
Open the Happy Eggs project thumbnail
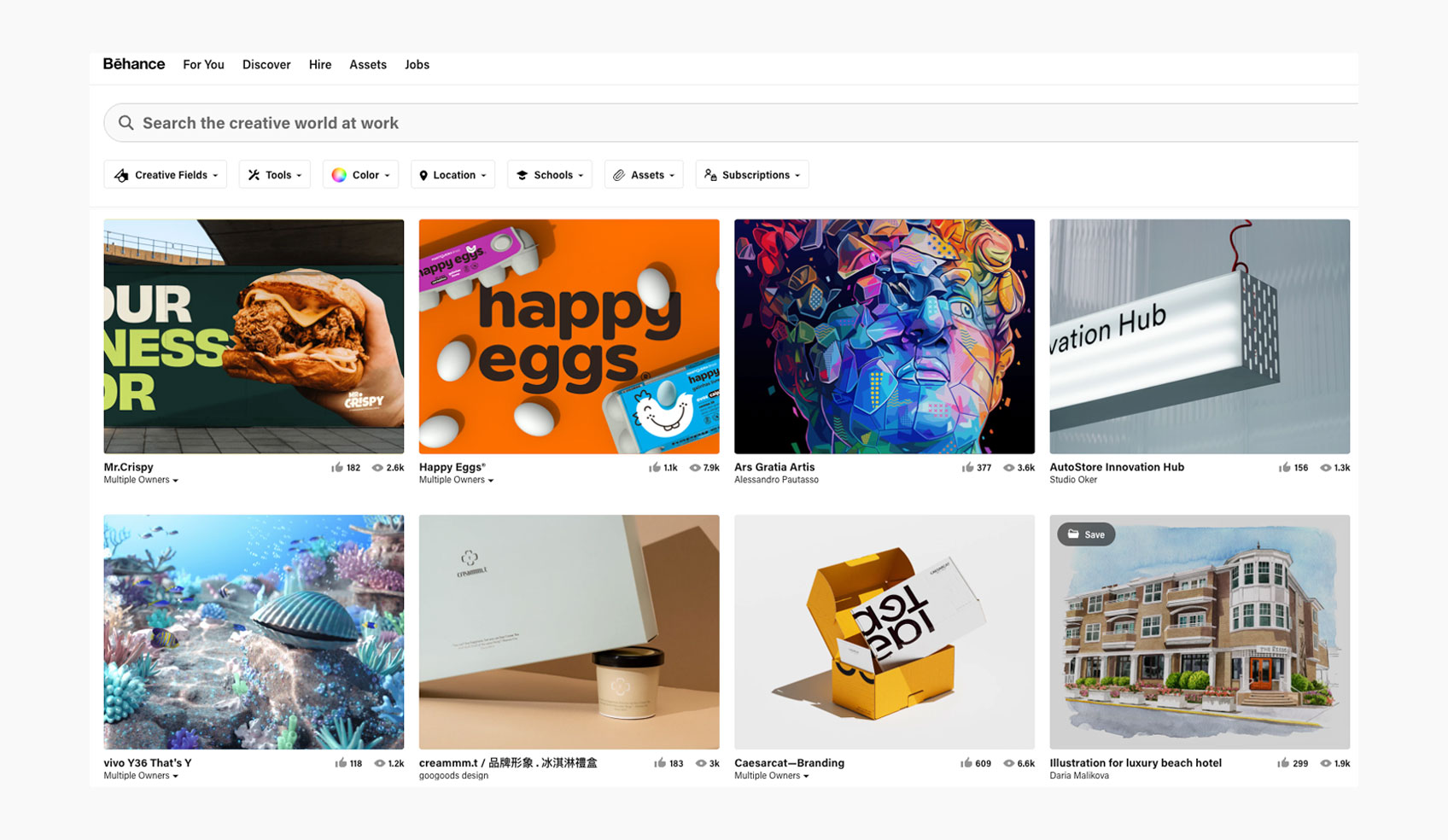tap(569, 336)
